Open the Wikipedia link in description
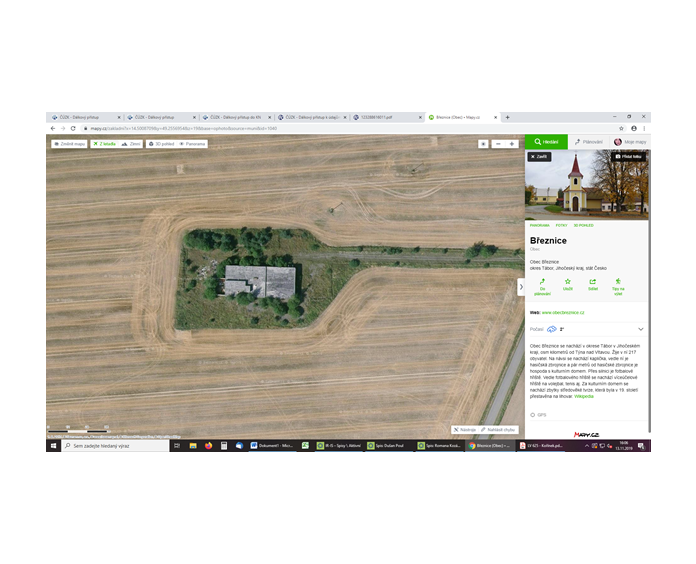The image size is (696, 564). click(583, 396)
